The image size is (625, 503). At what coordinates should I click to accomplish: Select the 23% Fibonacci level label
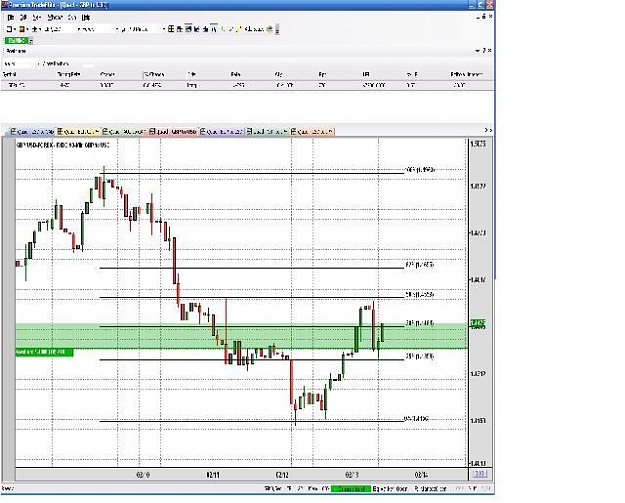[420, 356]
